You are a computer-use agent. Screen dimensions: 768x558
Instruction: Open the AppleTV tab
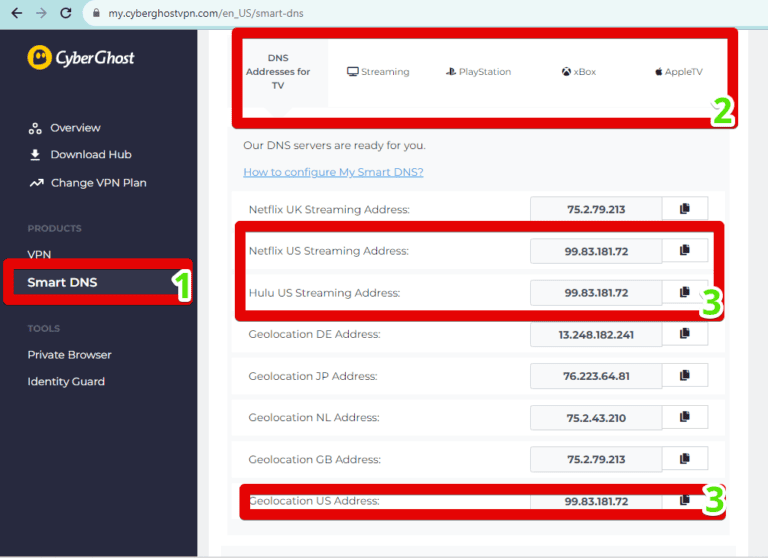tap(678, 72)
